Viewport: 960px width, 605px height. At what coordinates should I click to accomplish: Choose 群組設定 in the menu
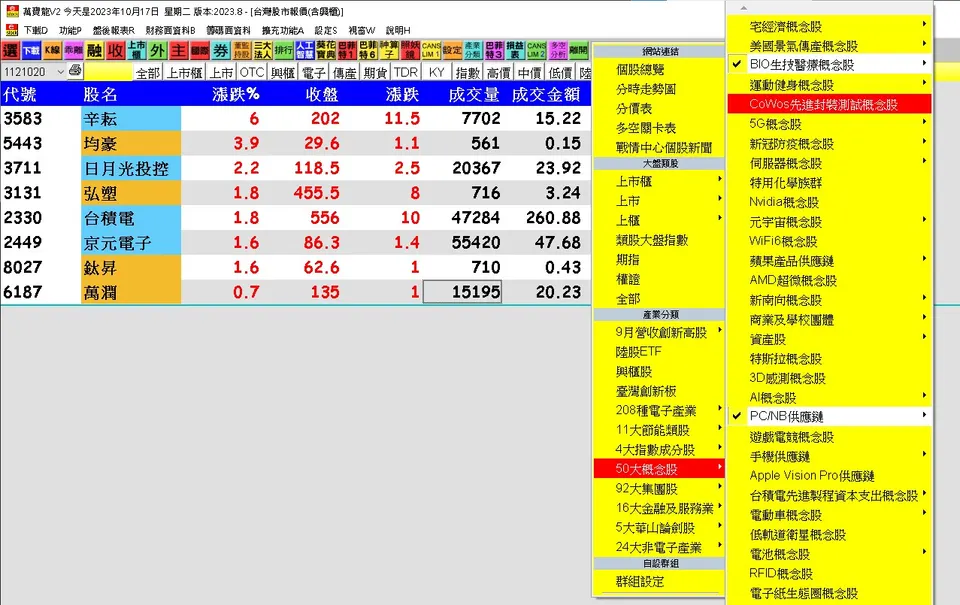[x=640, y=581]
